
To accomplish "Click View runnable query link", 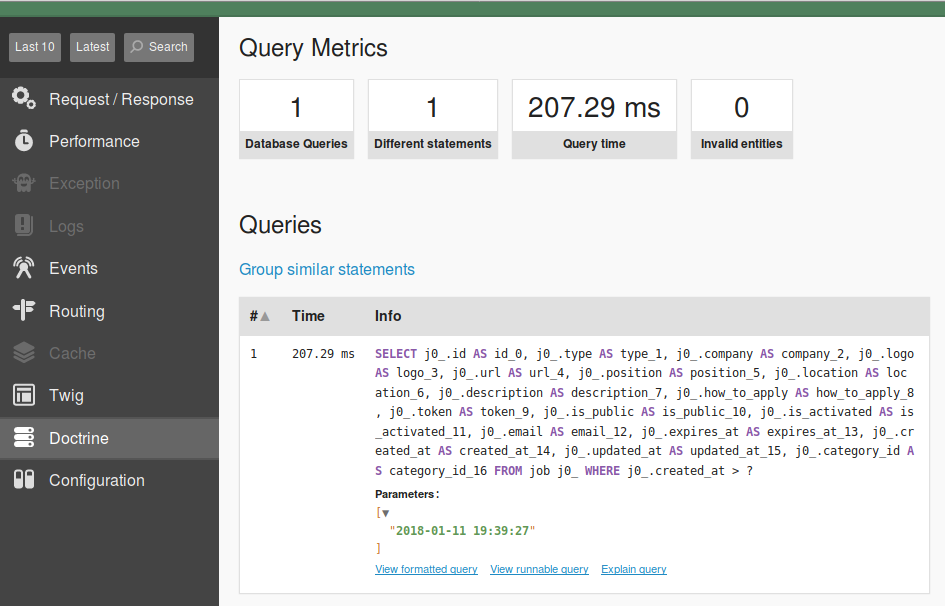I will click(539, 569).
